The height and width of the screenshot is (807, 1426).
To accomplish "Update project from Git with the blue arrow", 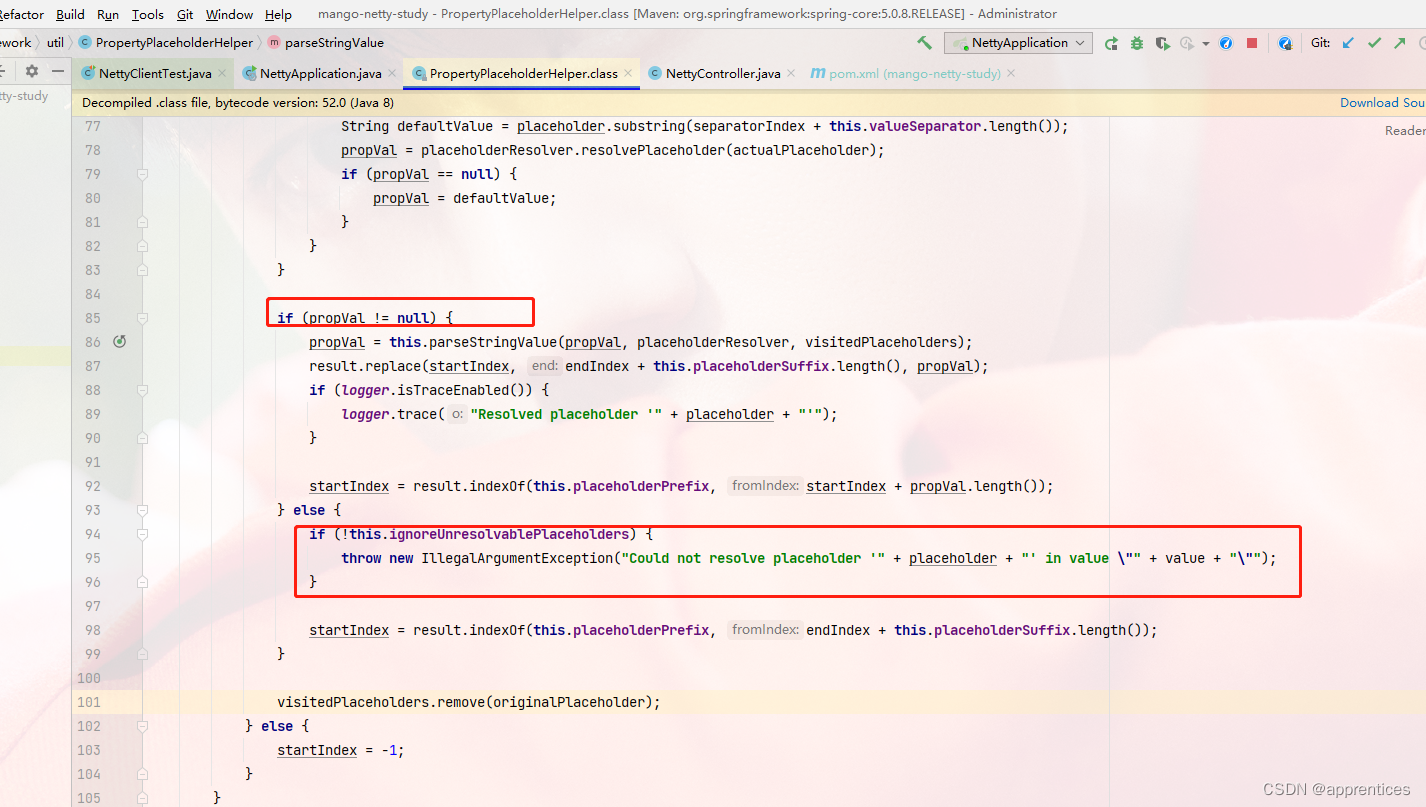I will (1347, 43).
